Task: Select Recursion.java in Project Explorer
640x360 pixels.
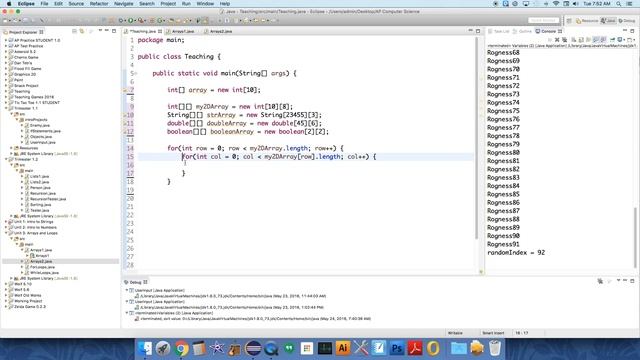Action: click(42, 193)
